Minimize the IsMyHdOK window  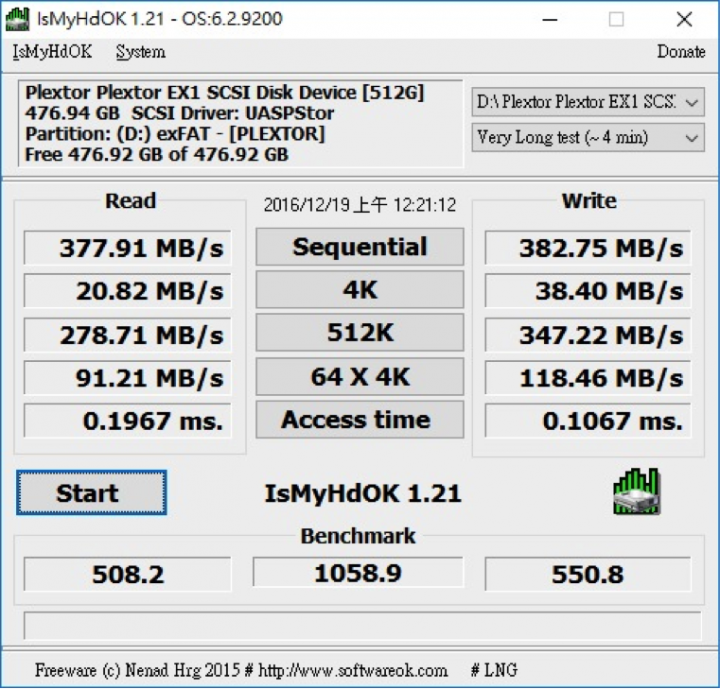(x=550, y=20)
